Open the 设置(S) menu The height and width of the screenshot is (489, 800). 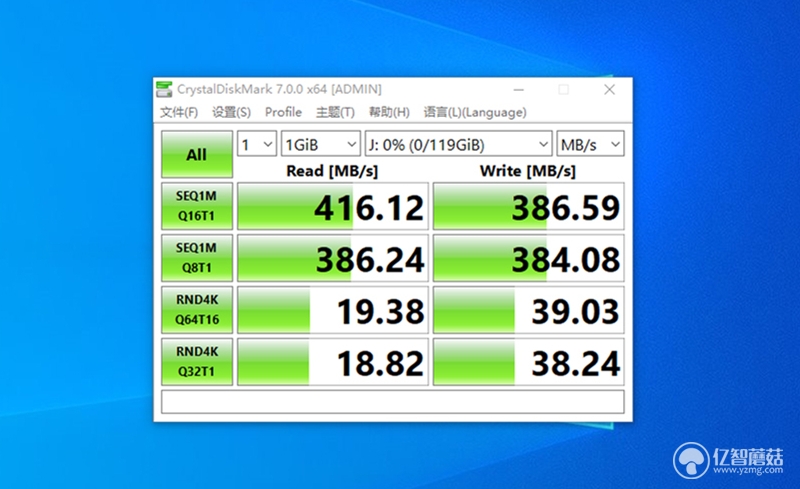coord(231,112)
